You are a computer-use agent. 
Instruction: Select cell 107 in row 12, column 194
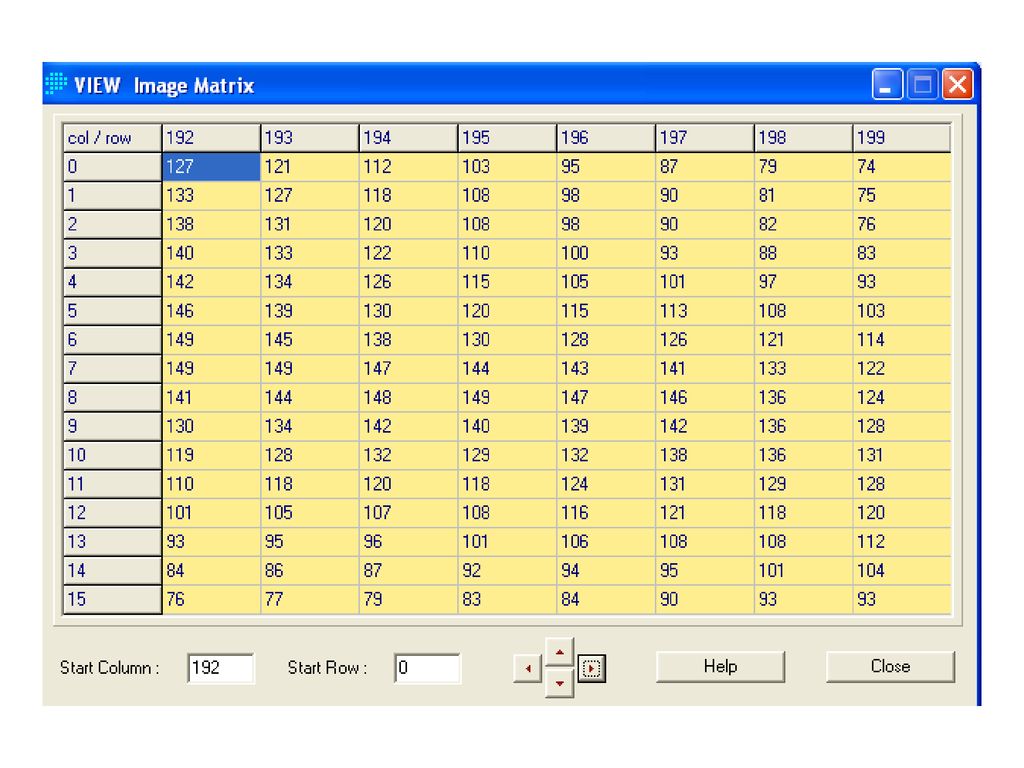(x=408, y=513)
